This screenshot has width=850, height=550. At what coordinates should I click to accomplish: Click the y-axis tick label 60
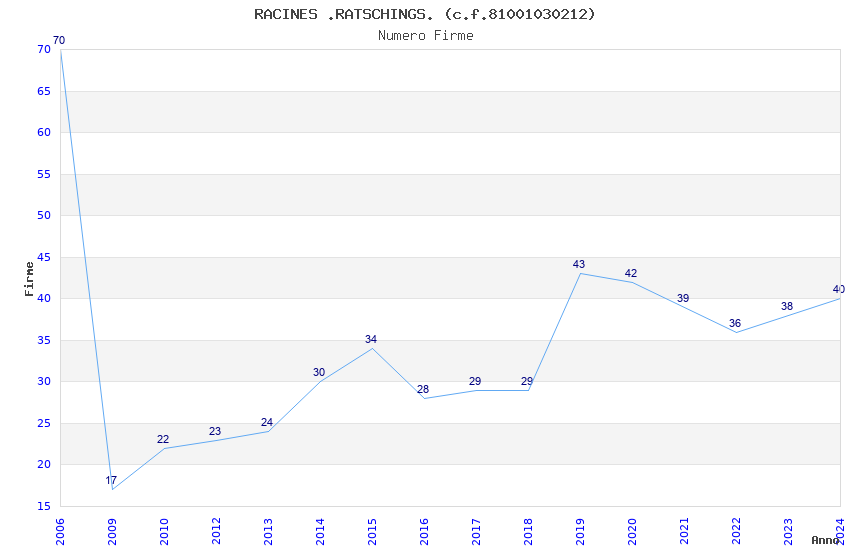[x=44, y=133]
